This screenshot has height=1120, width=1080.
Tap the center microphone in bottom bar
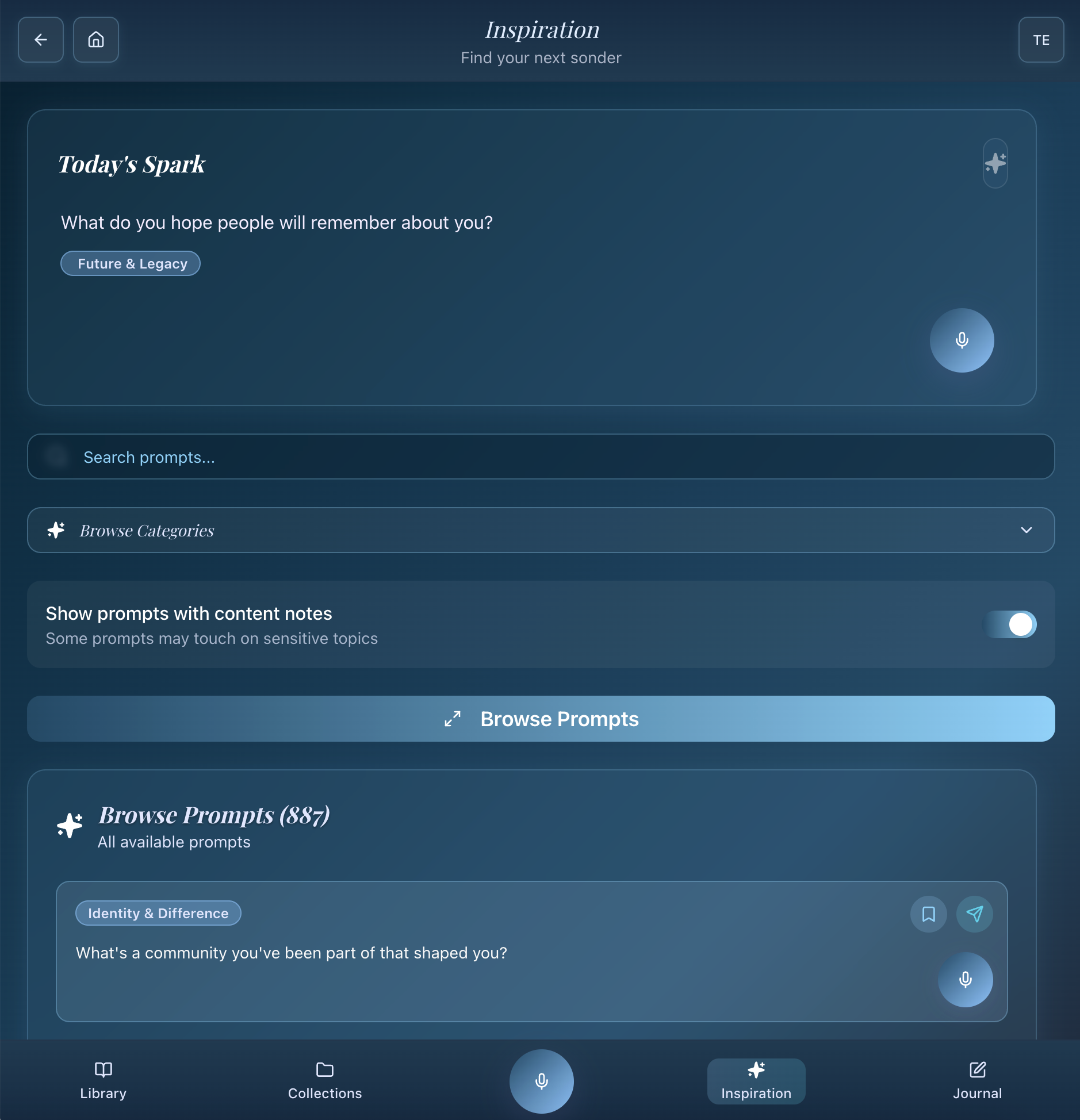pos(541,1081)
